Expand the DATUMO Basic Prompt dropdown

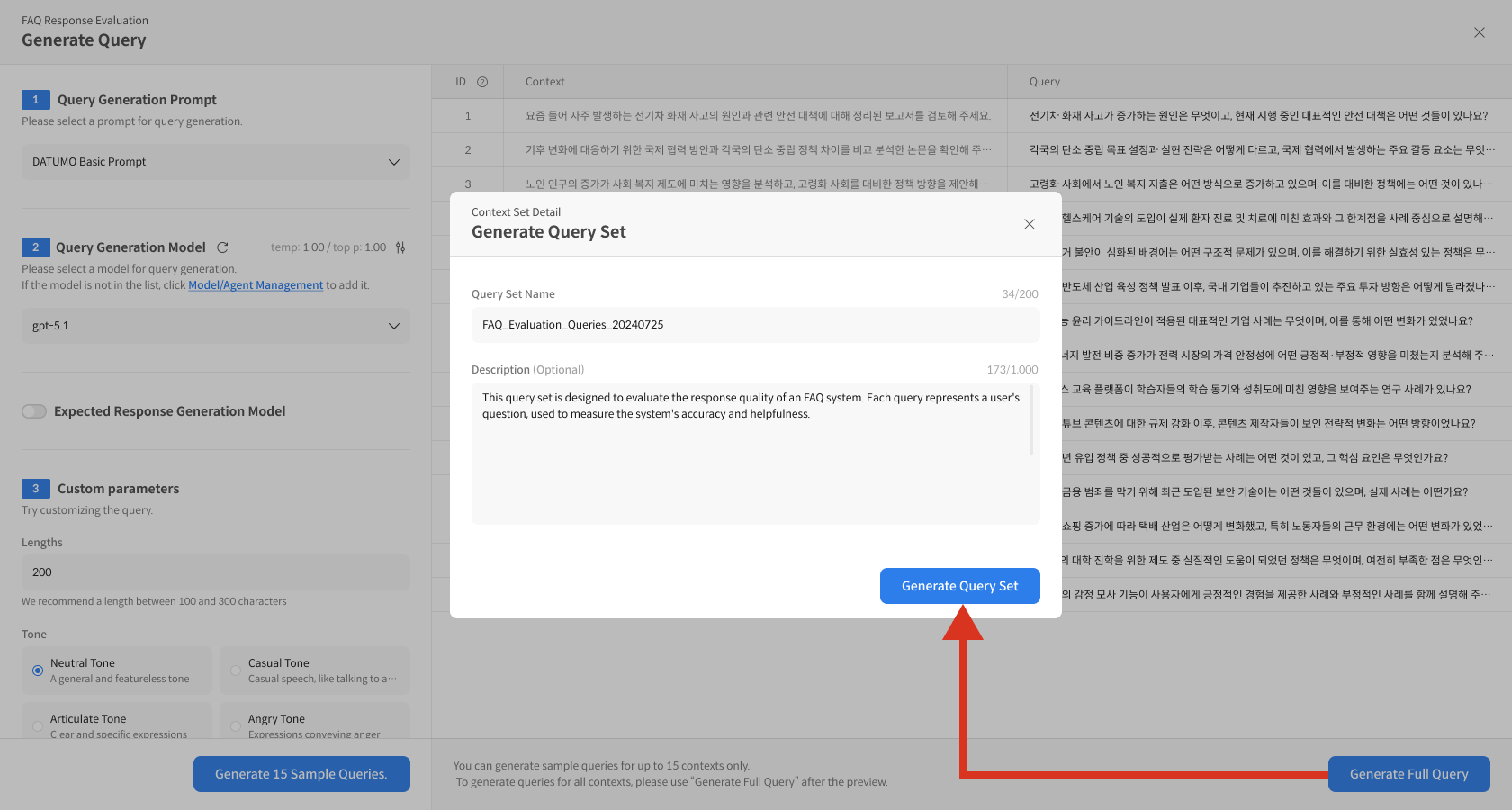pos(216,162)
